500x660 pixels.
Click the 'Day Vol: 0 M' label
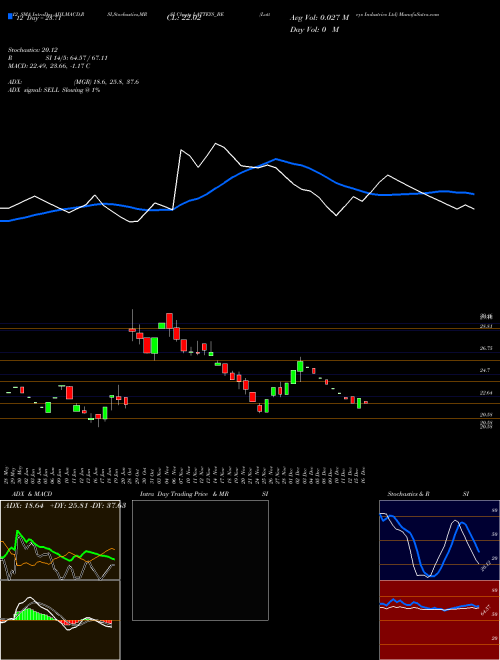pyautogui.click(x=314, y=30)
